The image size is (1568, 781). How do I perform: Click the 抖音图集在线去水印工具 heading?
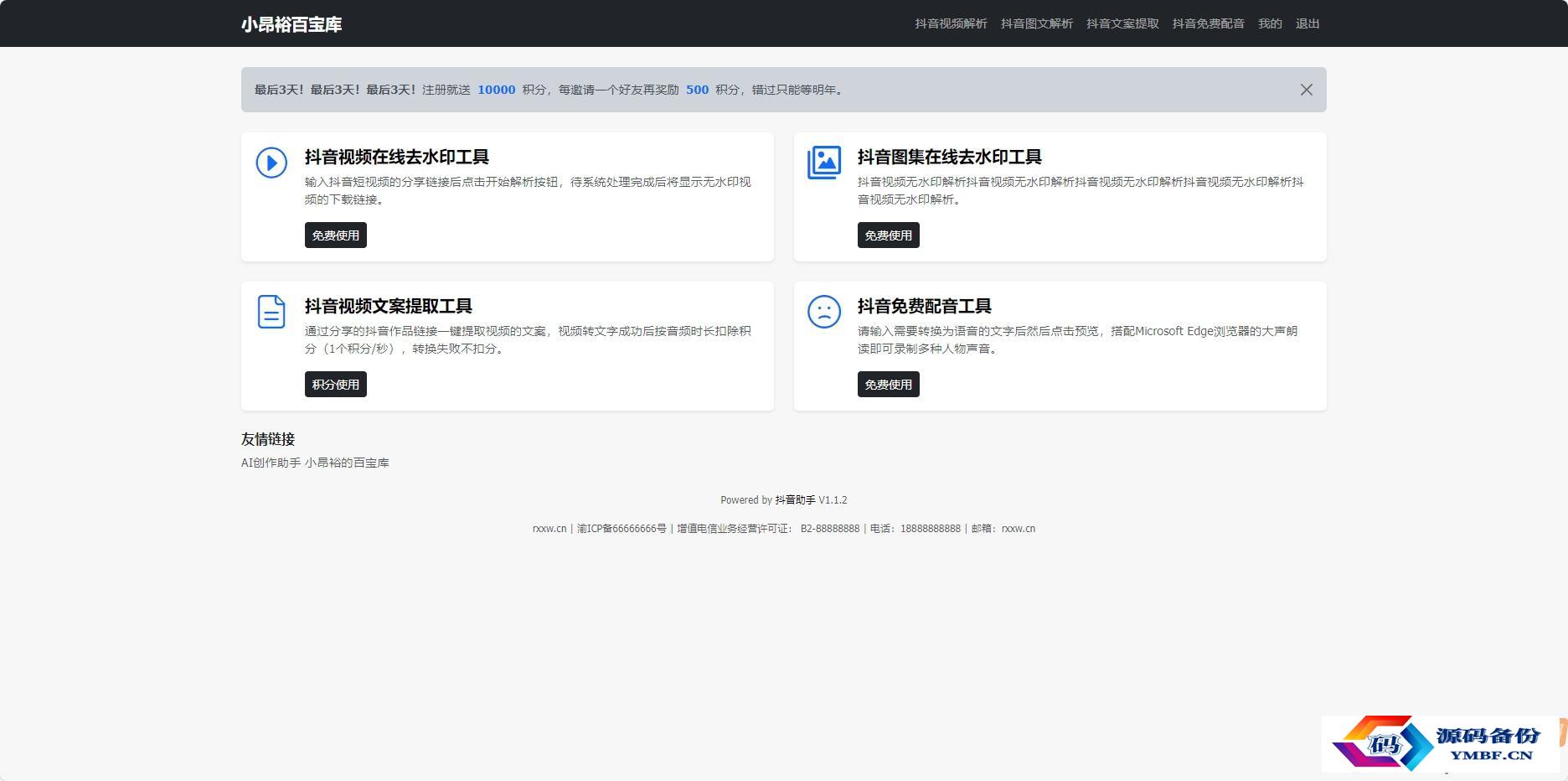tap(950, 157)
